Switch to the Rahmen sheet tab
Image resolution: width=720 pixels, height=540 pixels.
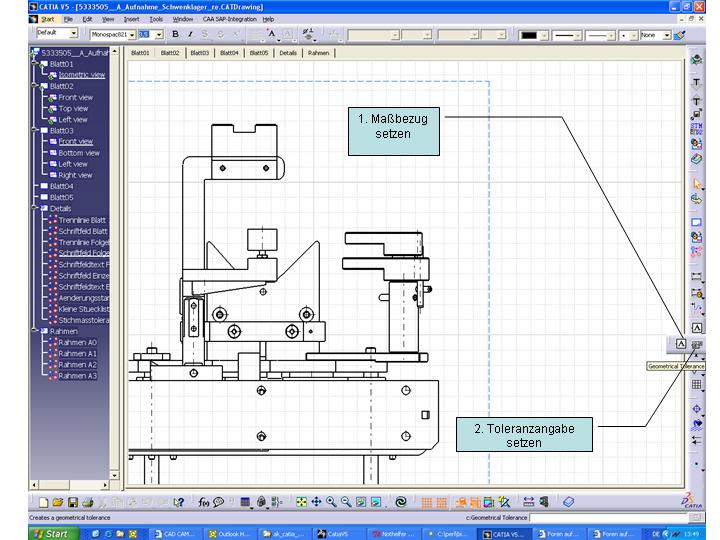[318, 53]
